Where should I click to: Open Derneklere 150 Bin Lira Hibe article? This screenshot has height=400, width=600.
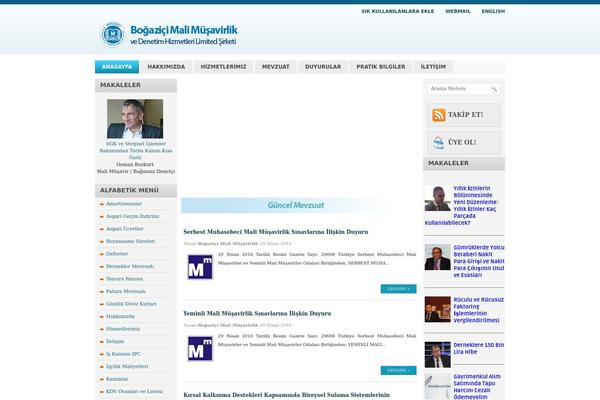tap(479, 348)
